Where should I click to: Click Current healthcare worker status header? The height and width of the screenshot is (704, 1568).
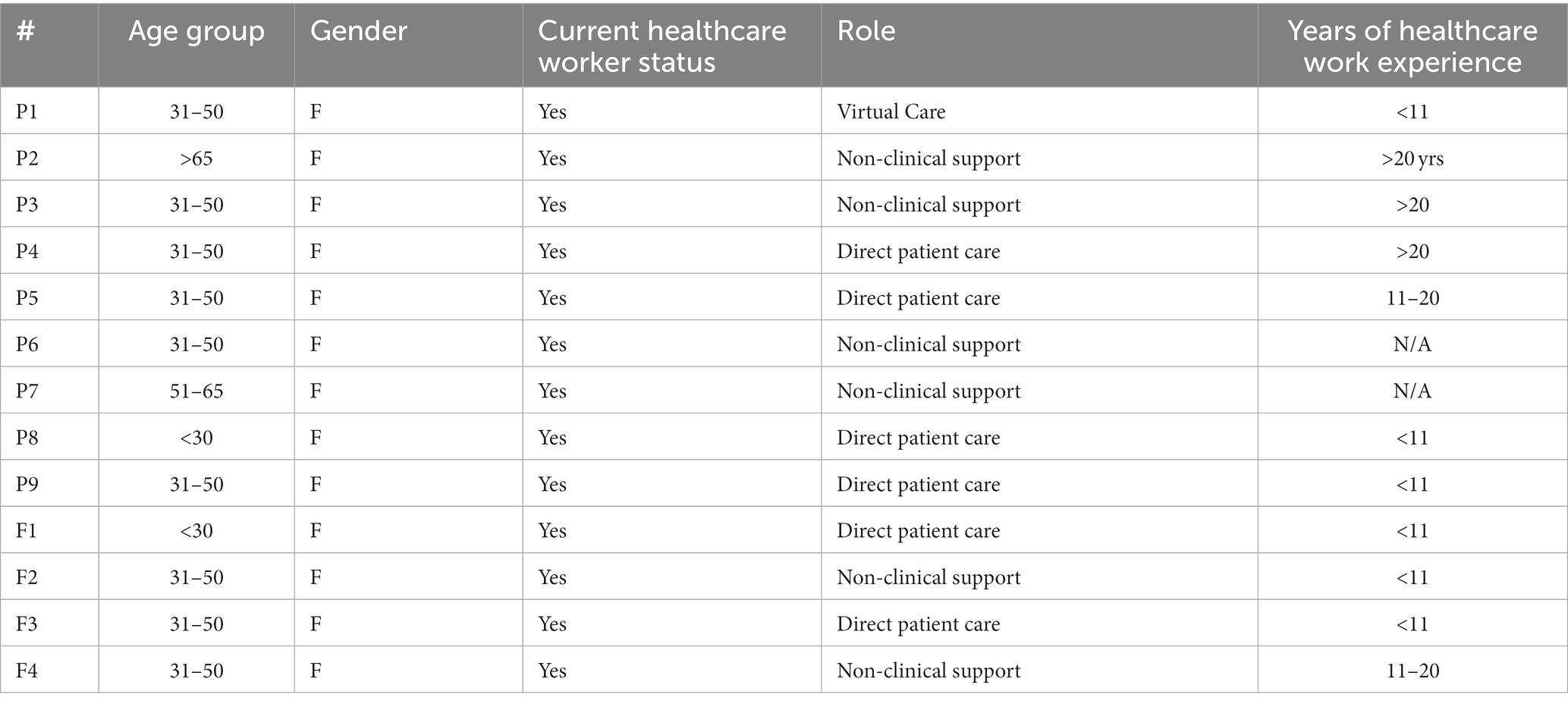(662, 46)
